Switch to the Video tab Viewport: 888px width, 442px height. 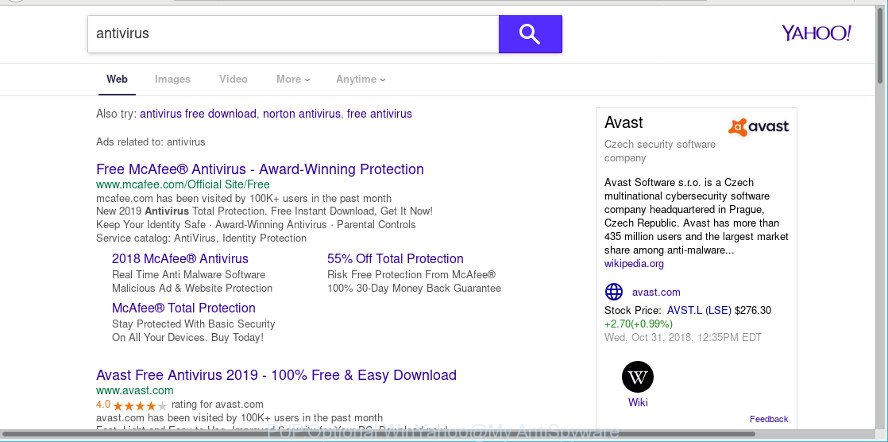[233, 79]
